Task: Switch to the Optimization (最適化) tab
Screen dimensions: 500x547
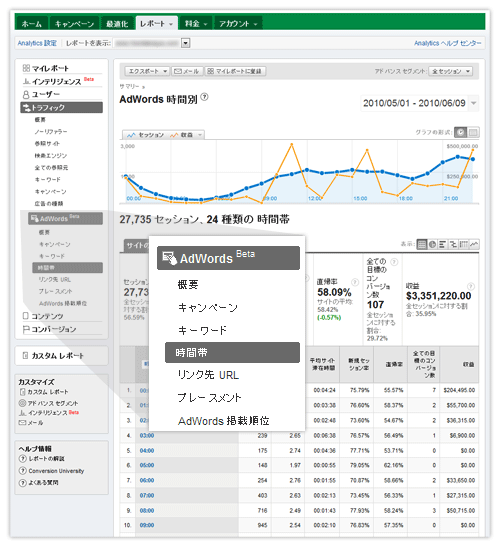Action: (117, 23)
